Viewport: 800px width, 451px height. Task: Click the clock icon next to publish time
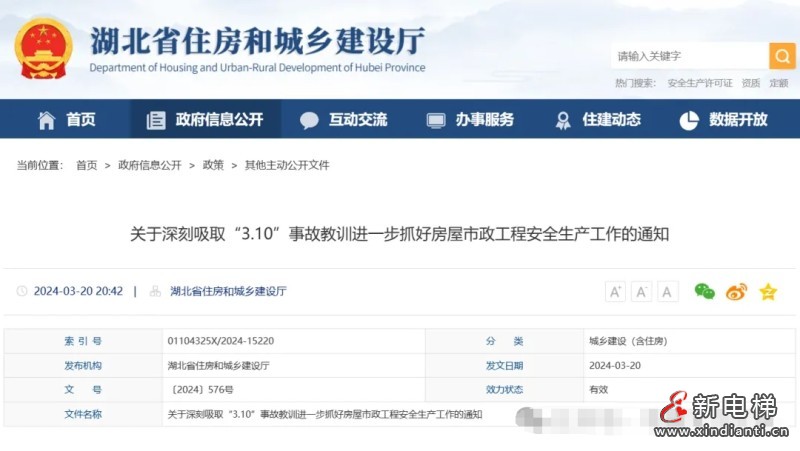[x=22, y=291]
